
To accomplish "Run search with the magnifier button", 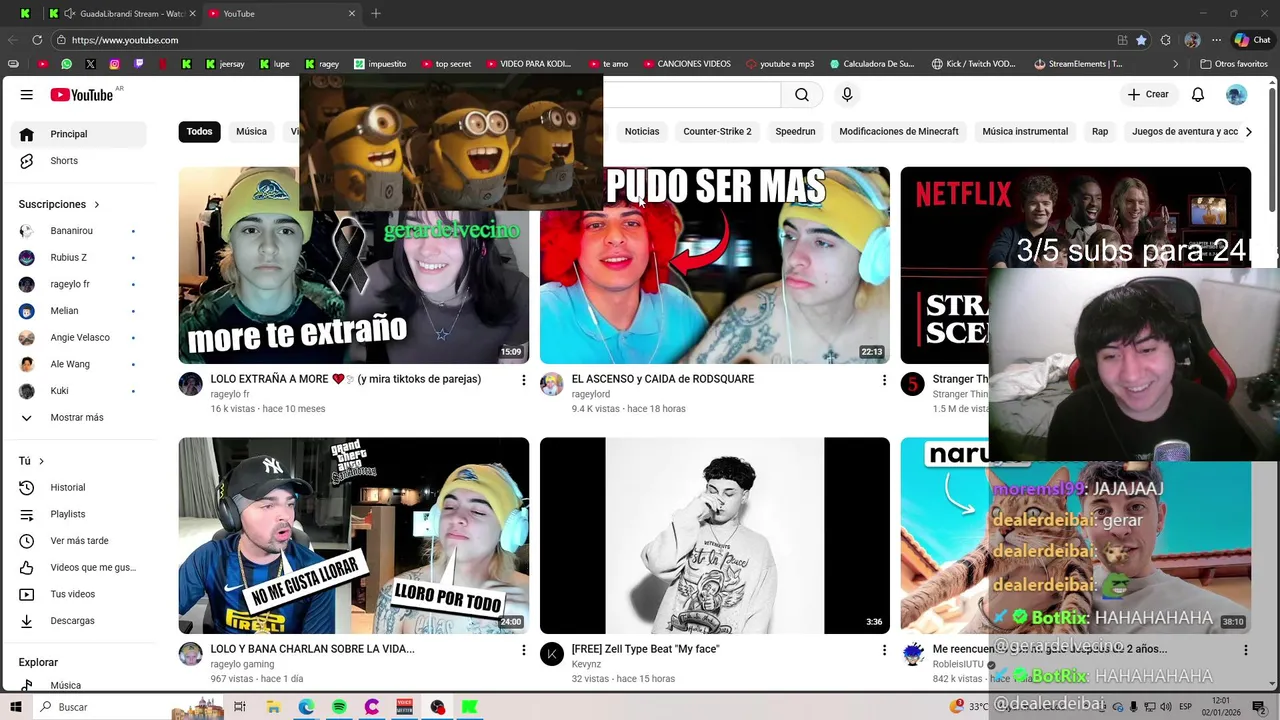I will pyautogui.click(x=802, y=94).
